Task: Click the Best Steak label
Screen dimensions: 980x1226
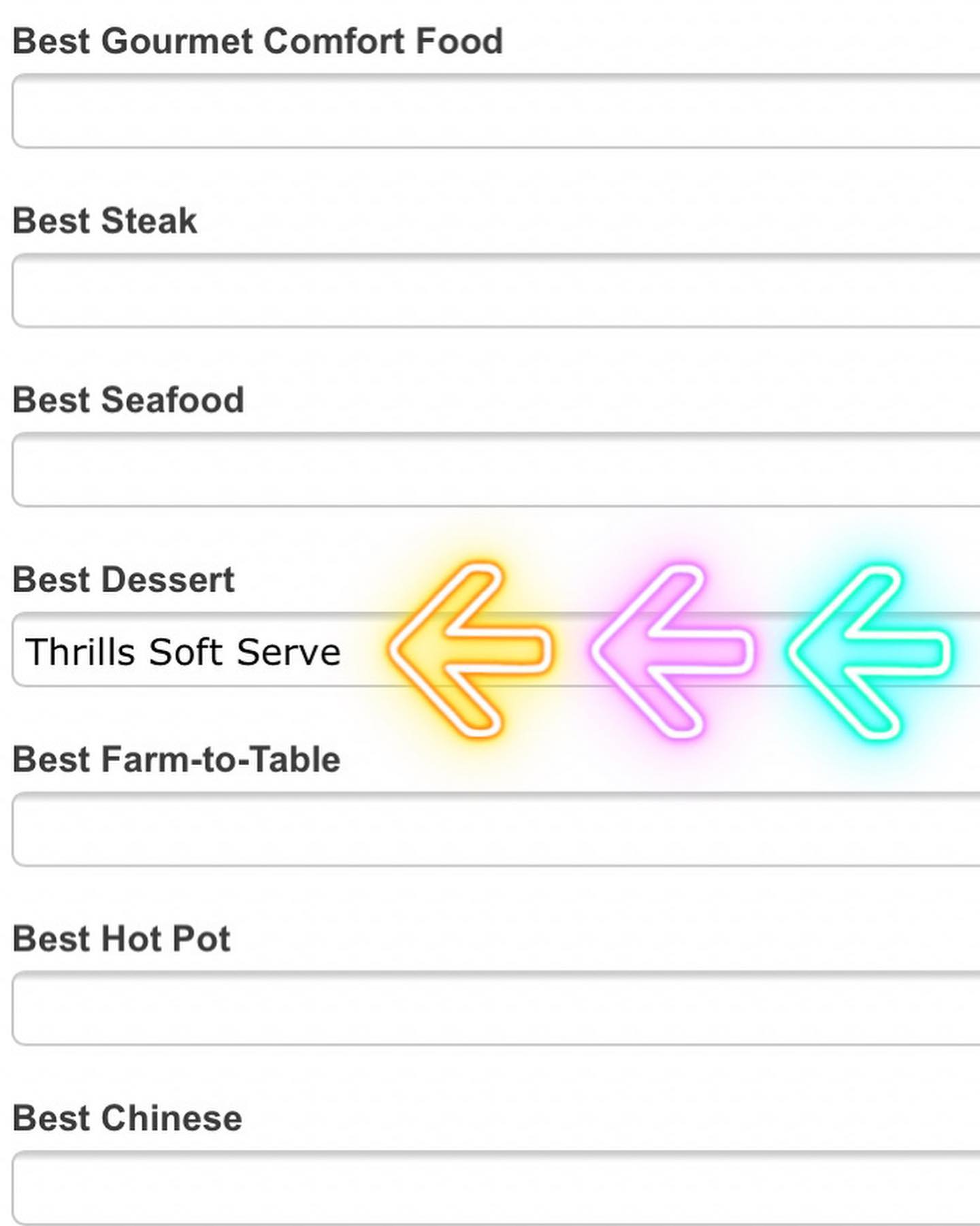Action: tap(105, 221)
